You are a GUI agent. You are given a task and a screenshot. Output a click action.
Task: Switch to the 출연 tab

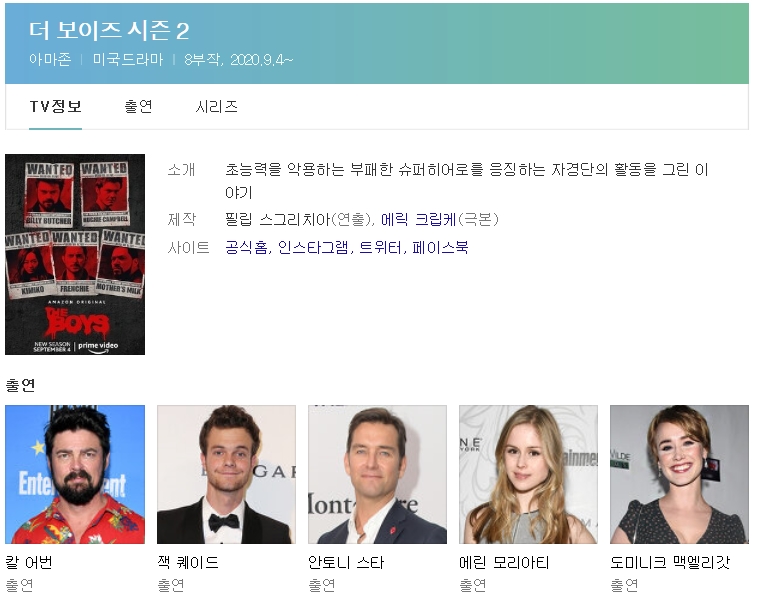click(138, 107)
